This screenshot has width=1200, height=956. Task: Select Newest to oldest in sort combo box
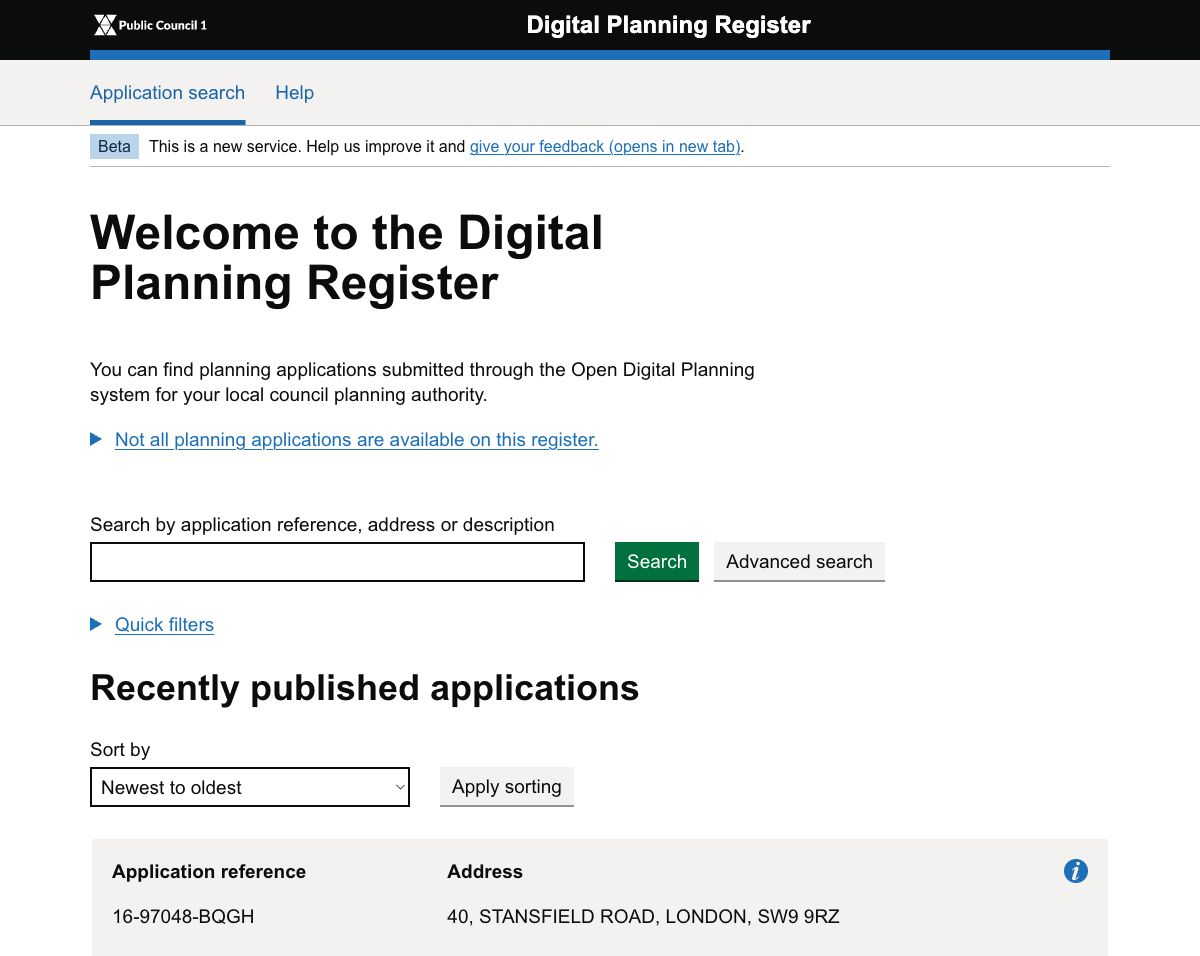point(249,787)
